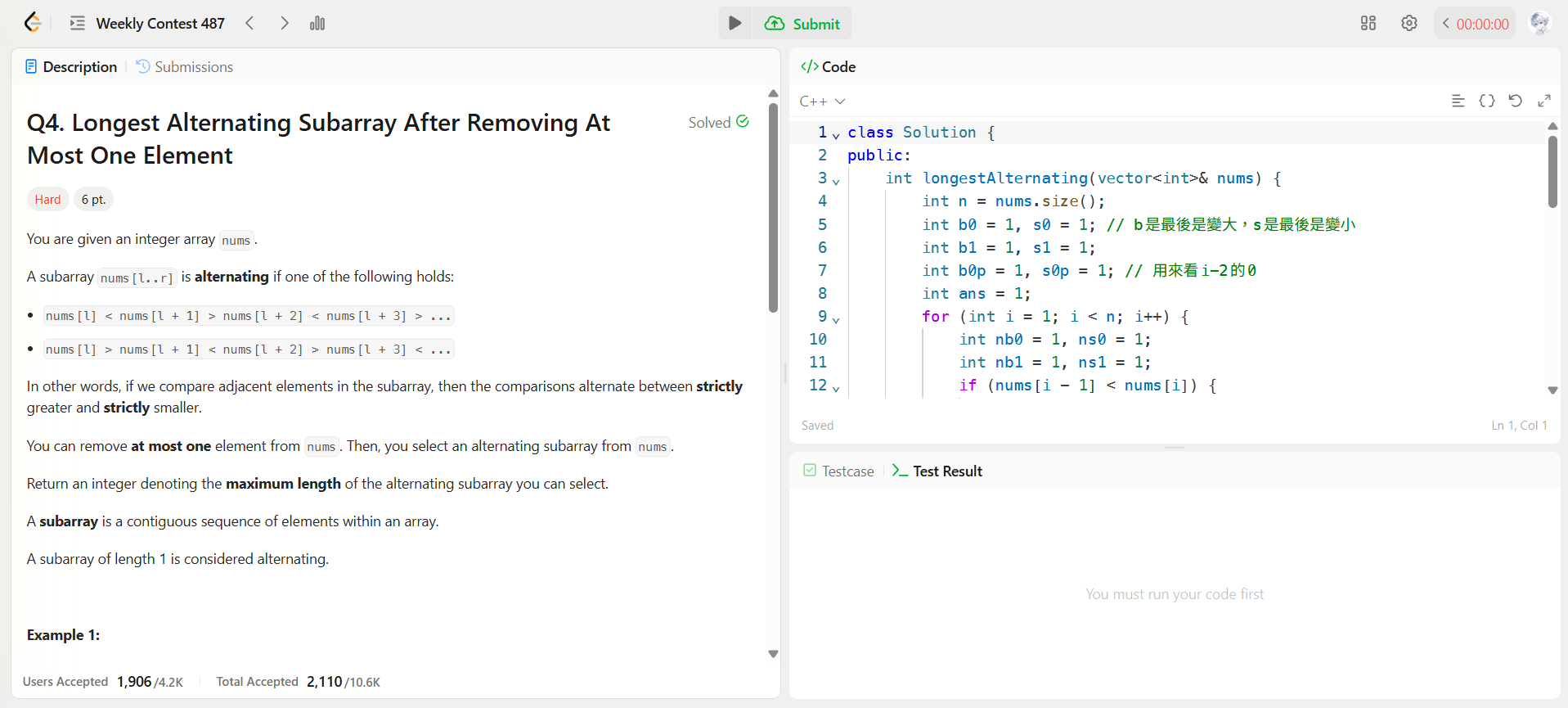The image size is (1568, 708).
Task: Open the settings gear
Action: pyautogui.click(x=1409, y=24)
